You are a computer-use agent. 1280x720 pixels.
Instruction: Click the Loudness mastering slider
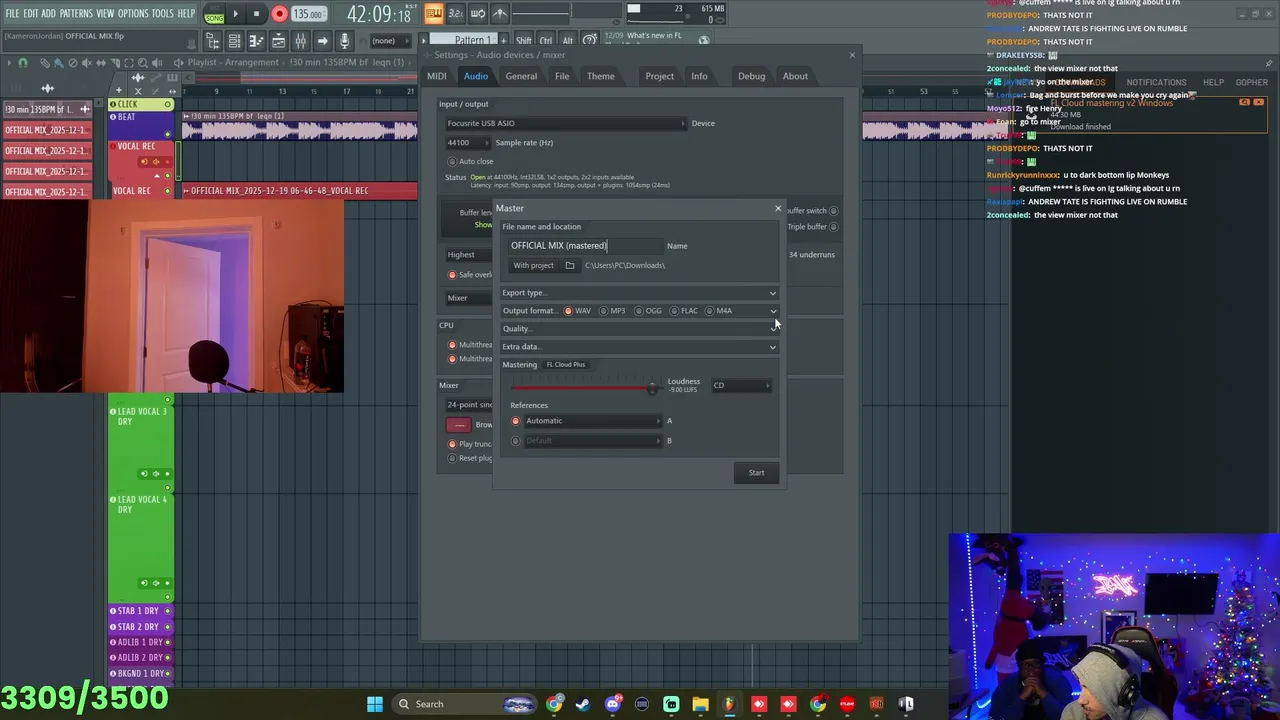pyautogui.click(x=584, y=387)
